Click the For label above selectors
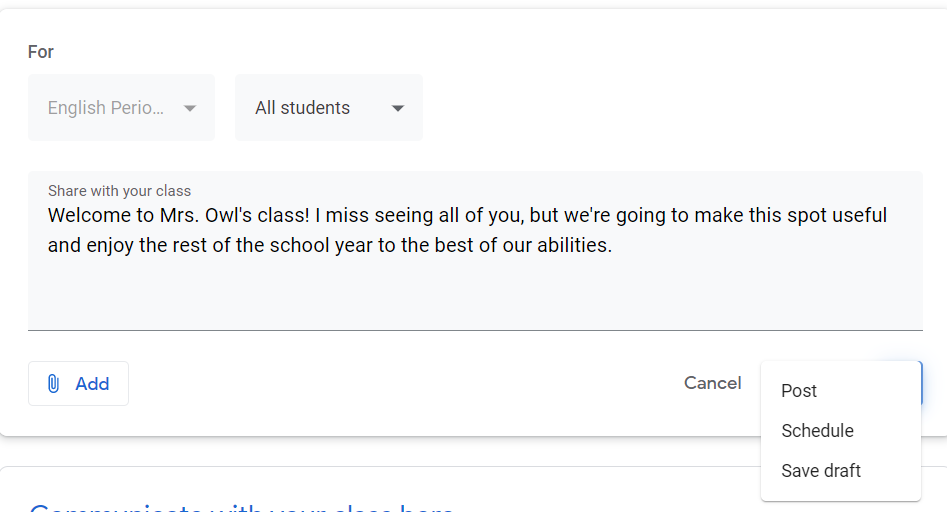The image size is (947, 512). [x=40, y=52]
